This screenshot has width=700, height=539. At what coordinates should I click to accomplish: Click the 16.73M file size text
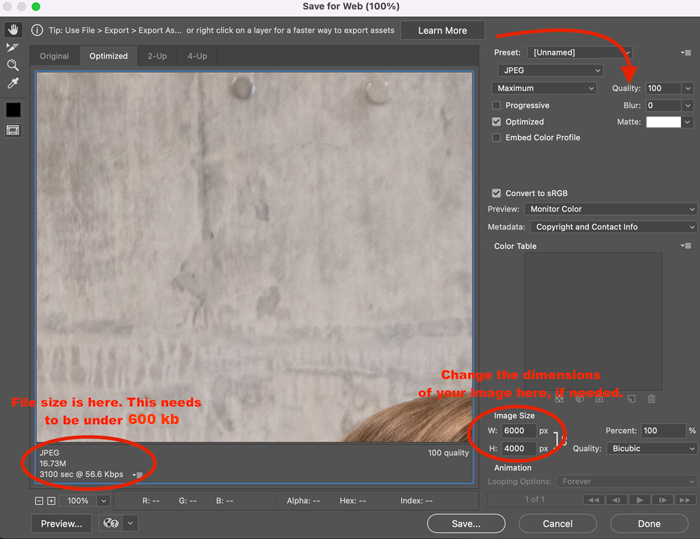pos(53,463)
